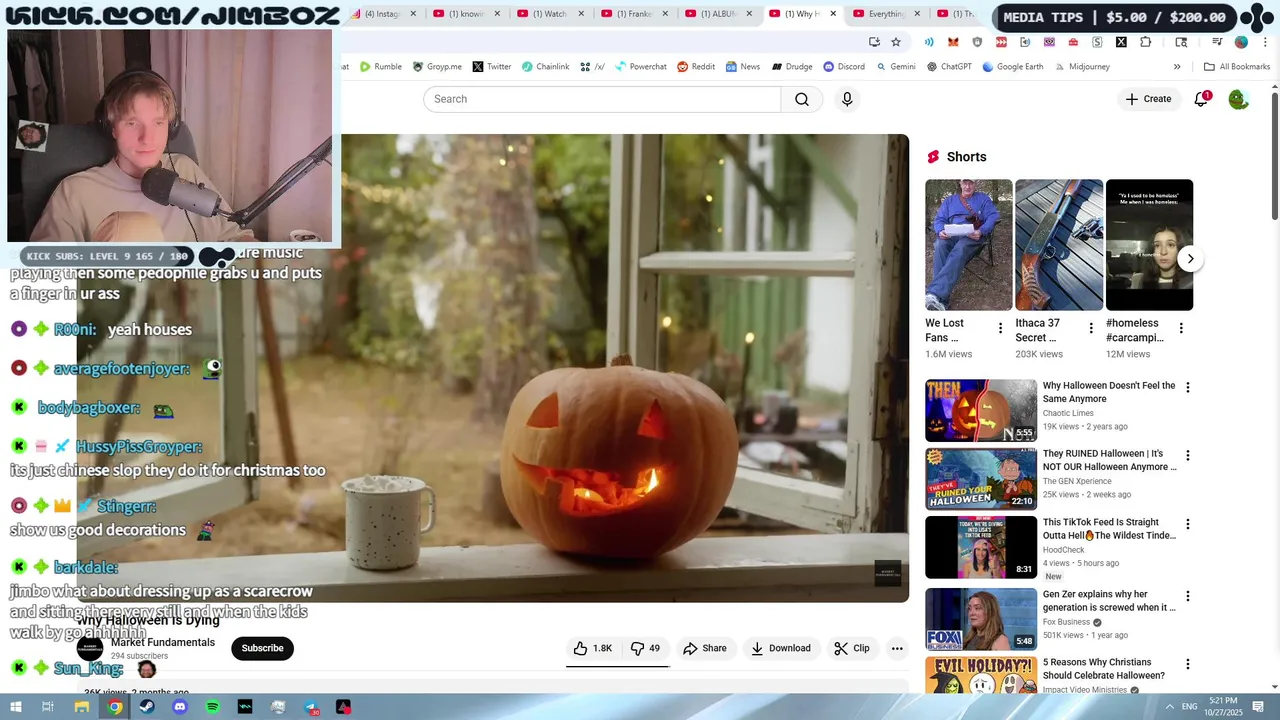Open YouTube notifications bell
The height and width of the screenshot is (720, 1280).
click(1202, 99)
